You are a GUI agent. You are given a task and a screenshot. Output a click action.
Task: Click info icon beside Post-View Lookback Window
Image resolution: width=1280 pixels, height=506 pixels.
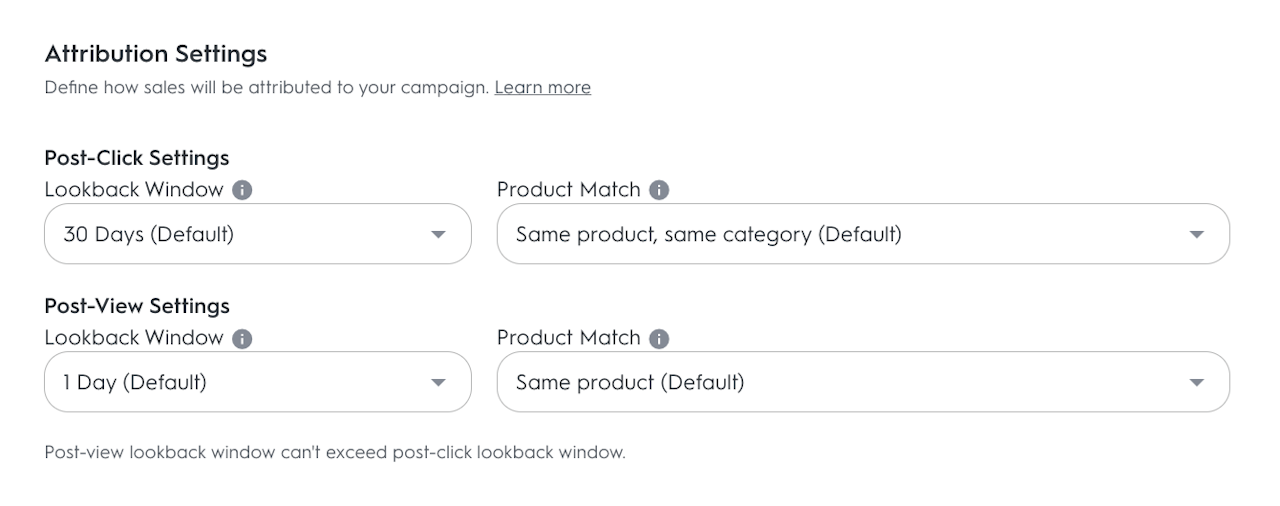pos(242,338)
